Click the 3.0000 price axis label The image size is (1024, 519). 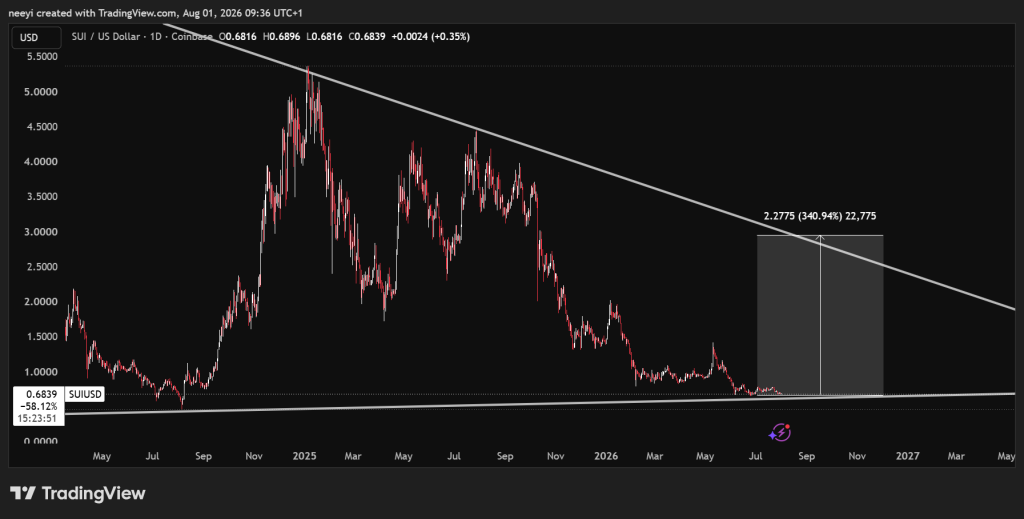(42, 232)
